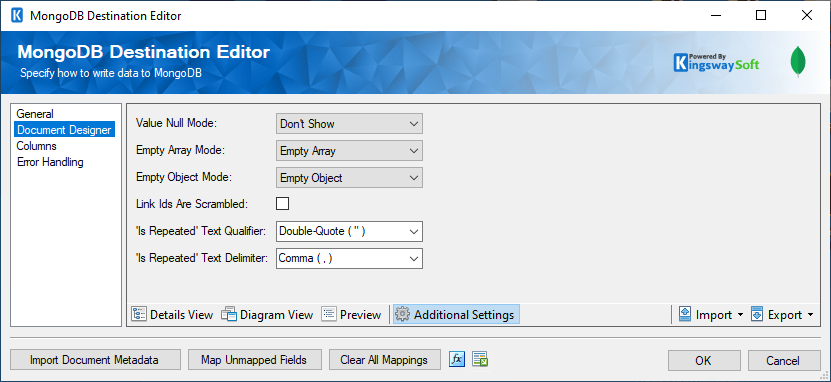The image size is (831, 382).
Task: Click 'Empty Object Mode:' label
Action: pos(184,177)
